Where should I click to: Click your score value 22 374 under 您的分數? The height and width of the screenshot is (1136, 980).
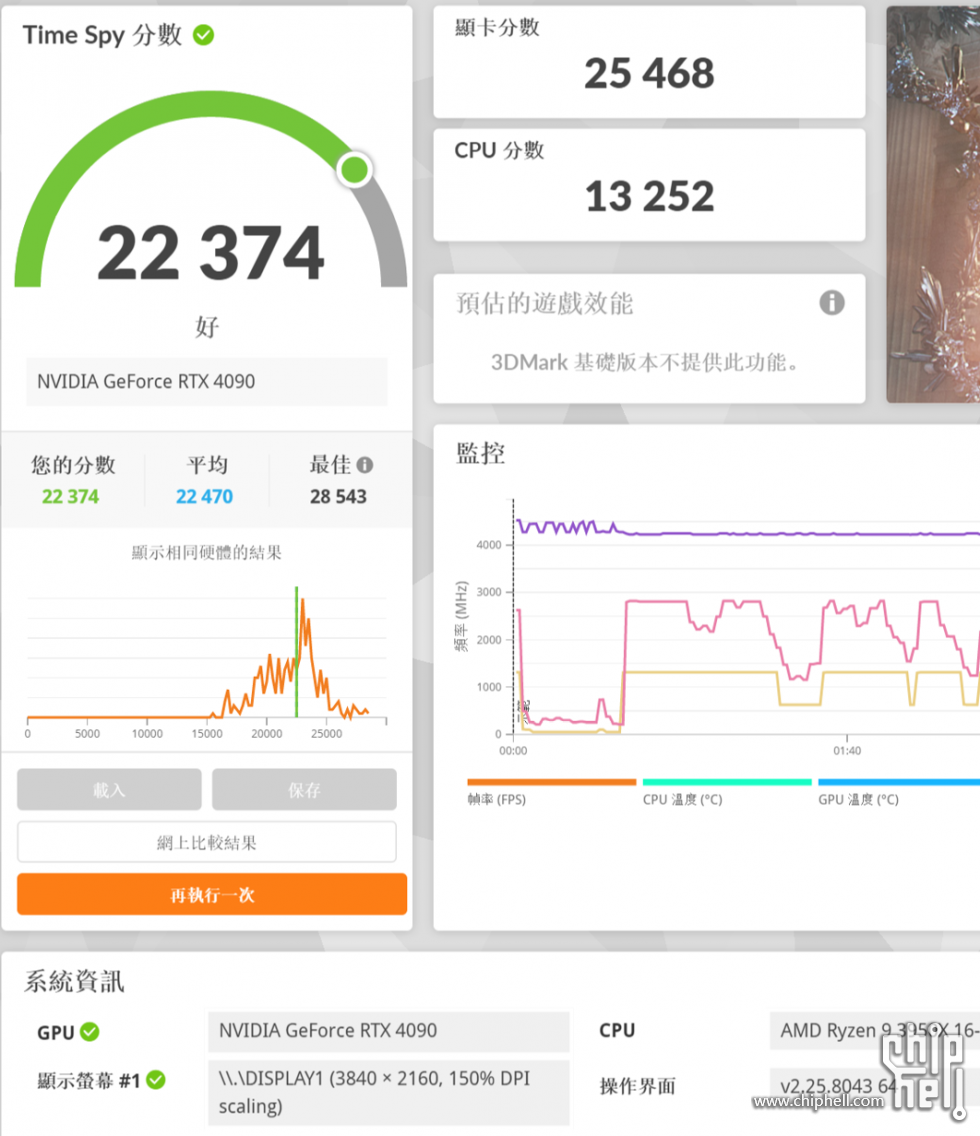[x=70, y=496]
